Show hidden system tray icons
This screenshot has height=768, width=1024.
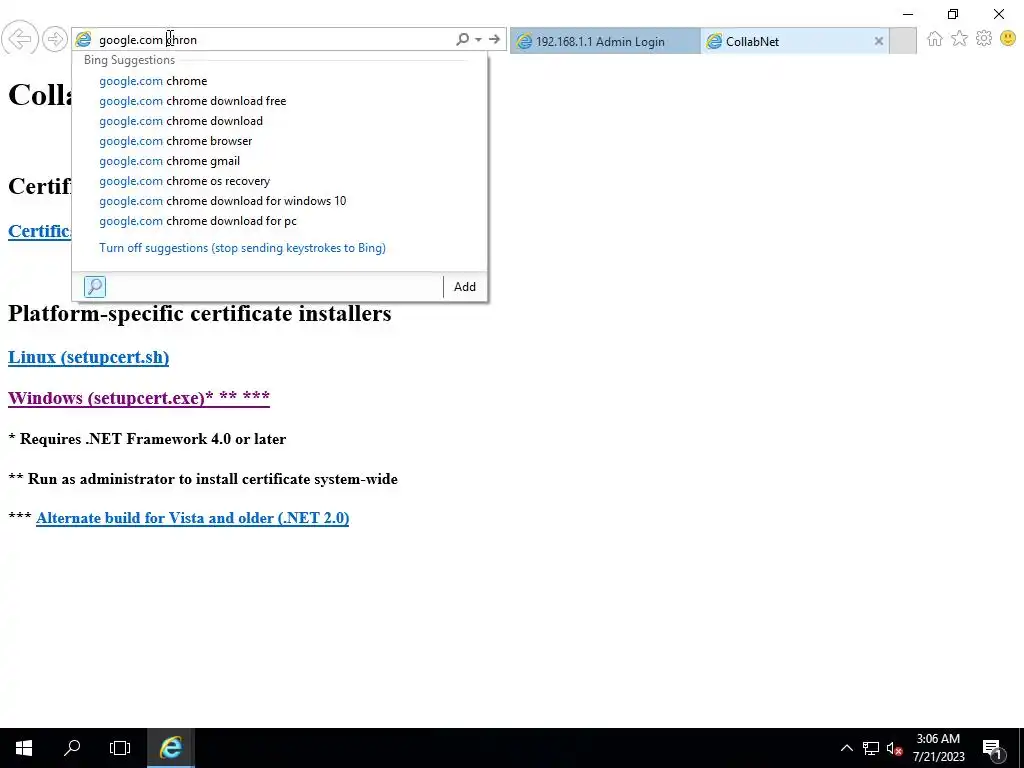pyautogui.click(x=846, y=748)
